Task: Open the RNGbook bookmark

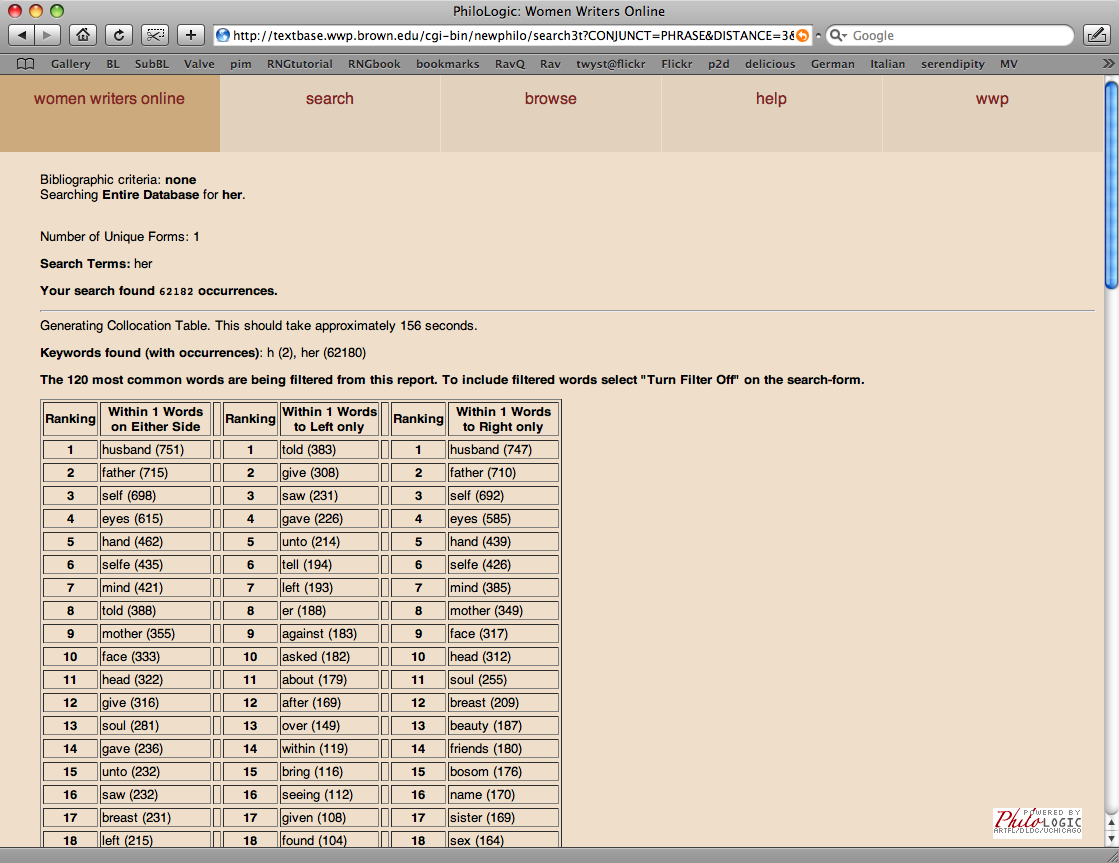Action: [x=374, y=64]
